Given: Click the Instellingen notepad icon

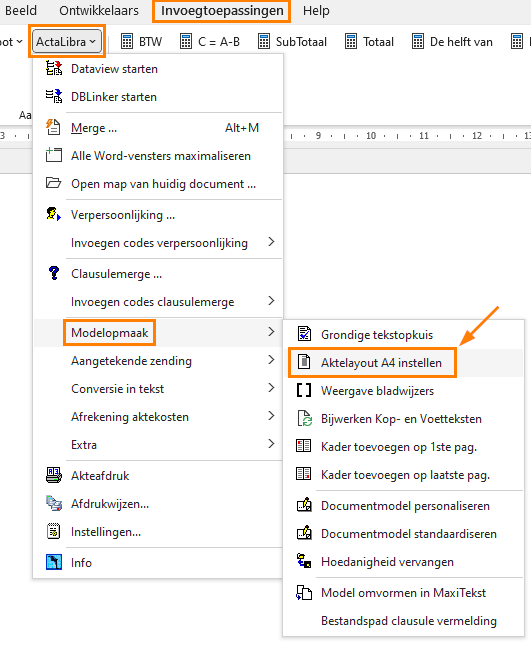Looking at the screenshot, I should click(x=53, y=531).
